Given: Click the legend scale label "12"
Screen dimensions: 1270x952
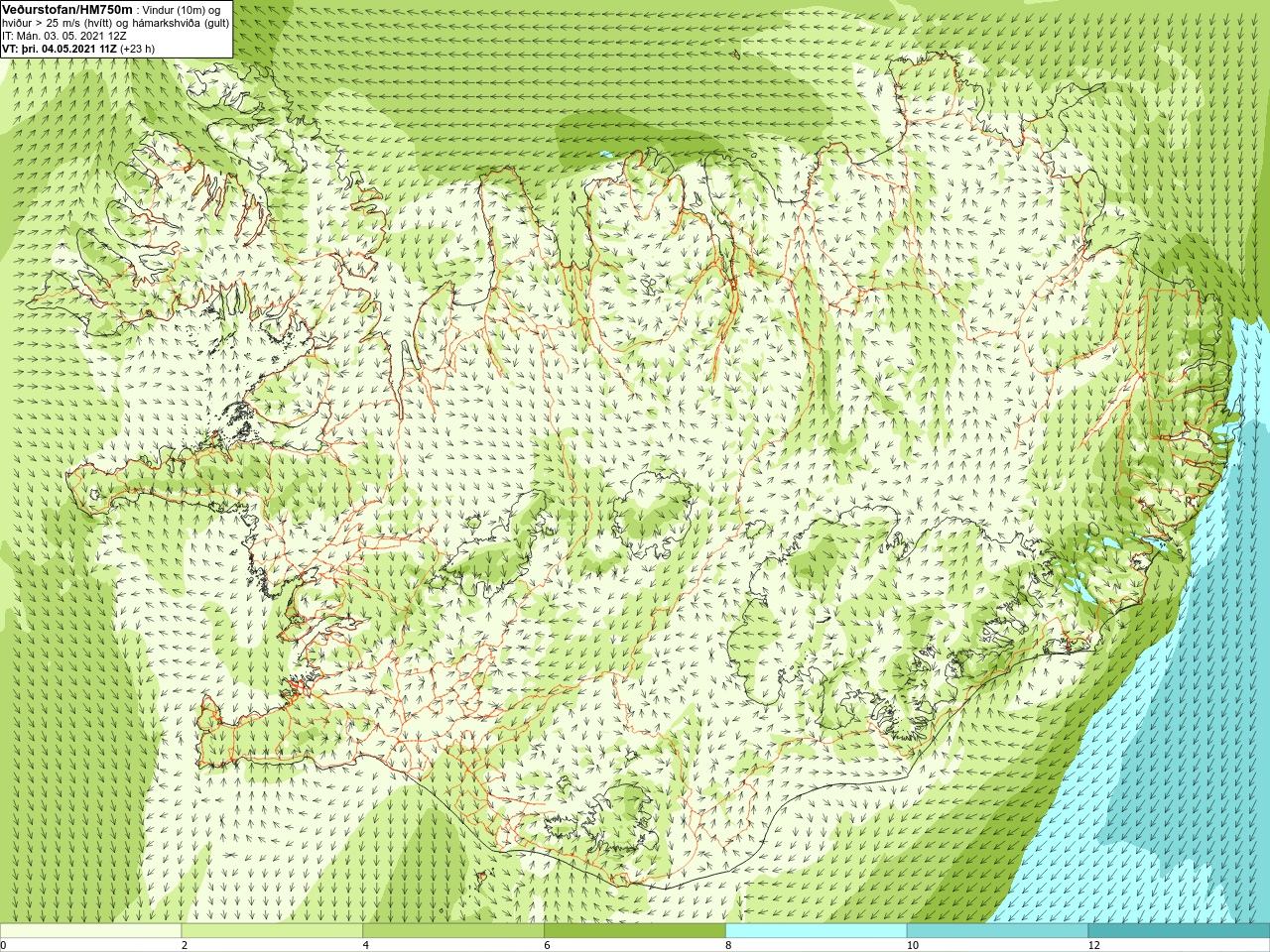Looking at the screenshot, I should coord(1094,945).
